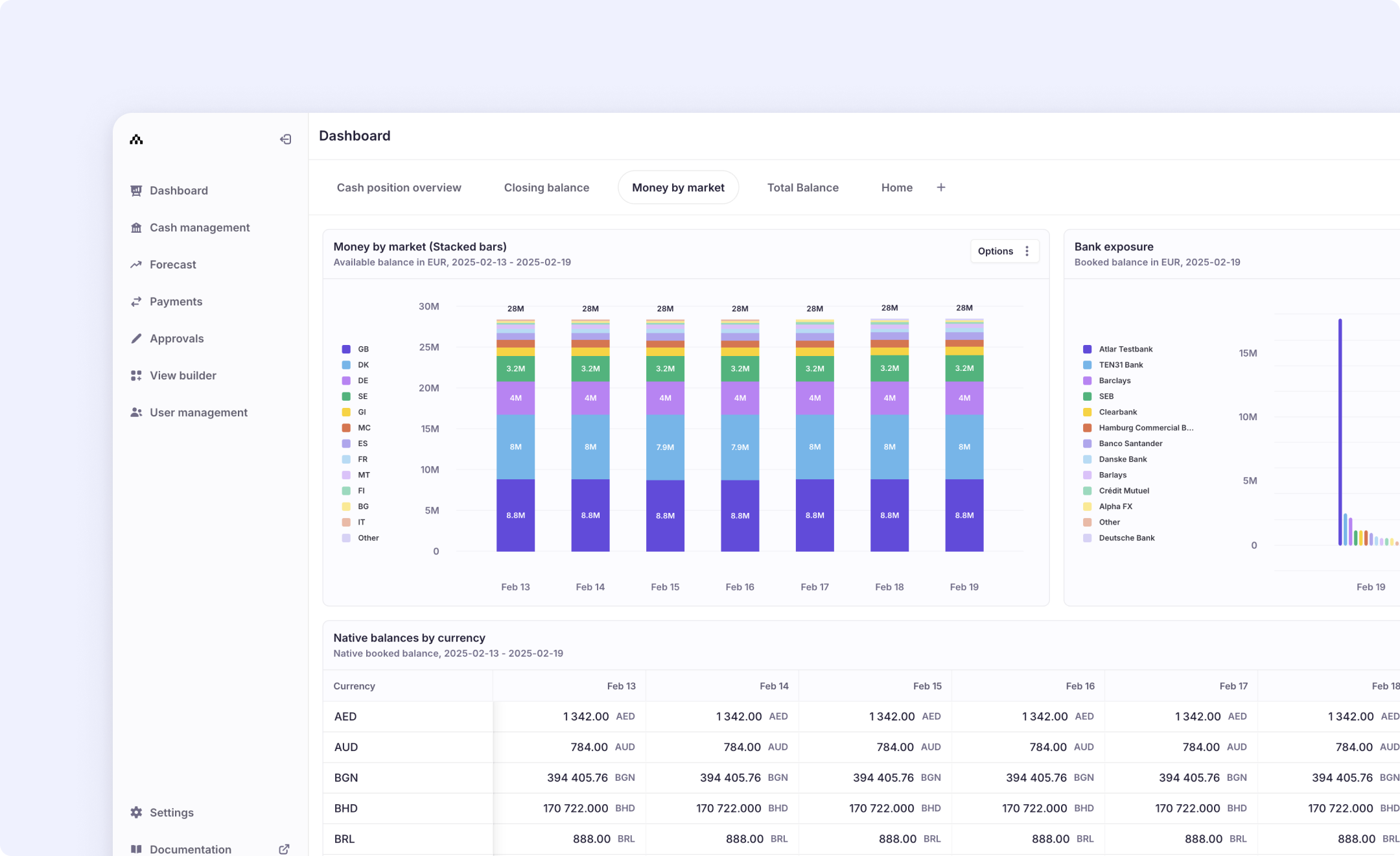Viewport: 1400px width, 856px height.
Task: Collapse the sidebar with the arrow icon
Action: click(x=285, y=139)
